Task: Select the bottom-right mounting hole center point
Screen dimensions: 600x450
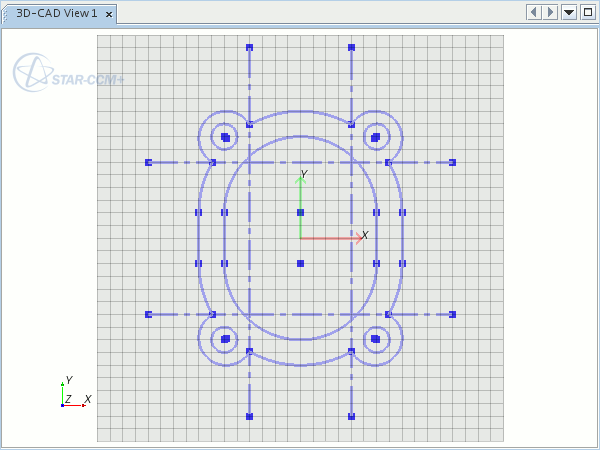Action: [x=375, y=339]
